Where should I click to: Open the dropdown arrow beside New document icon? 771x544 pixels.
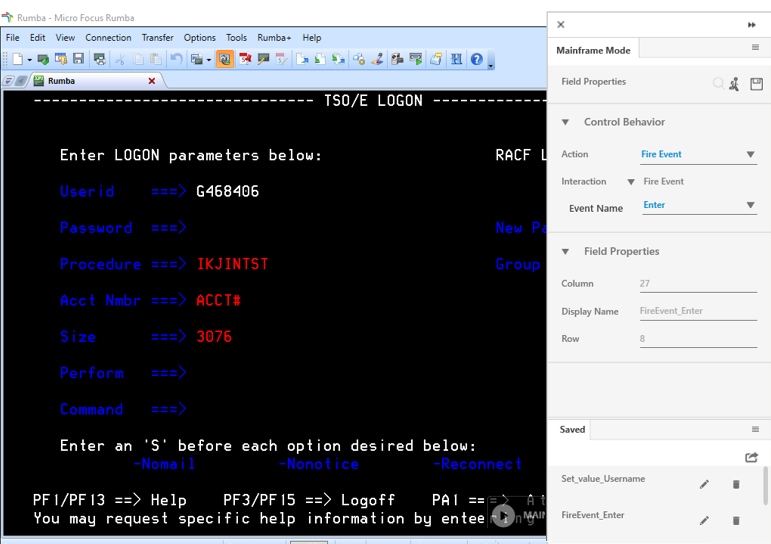(30, 60)
